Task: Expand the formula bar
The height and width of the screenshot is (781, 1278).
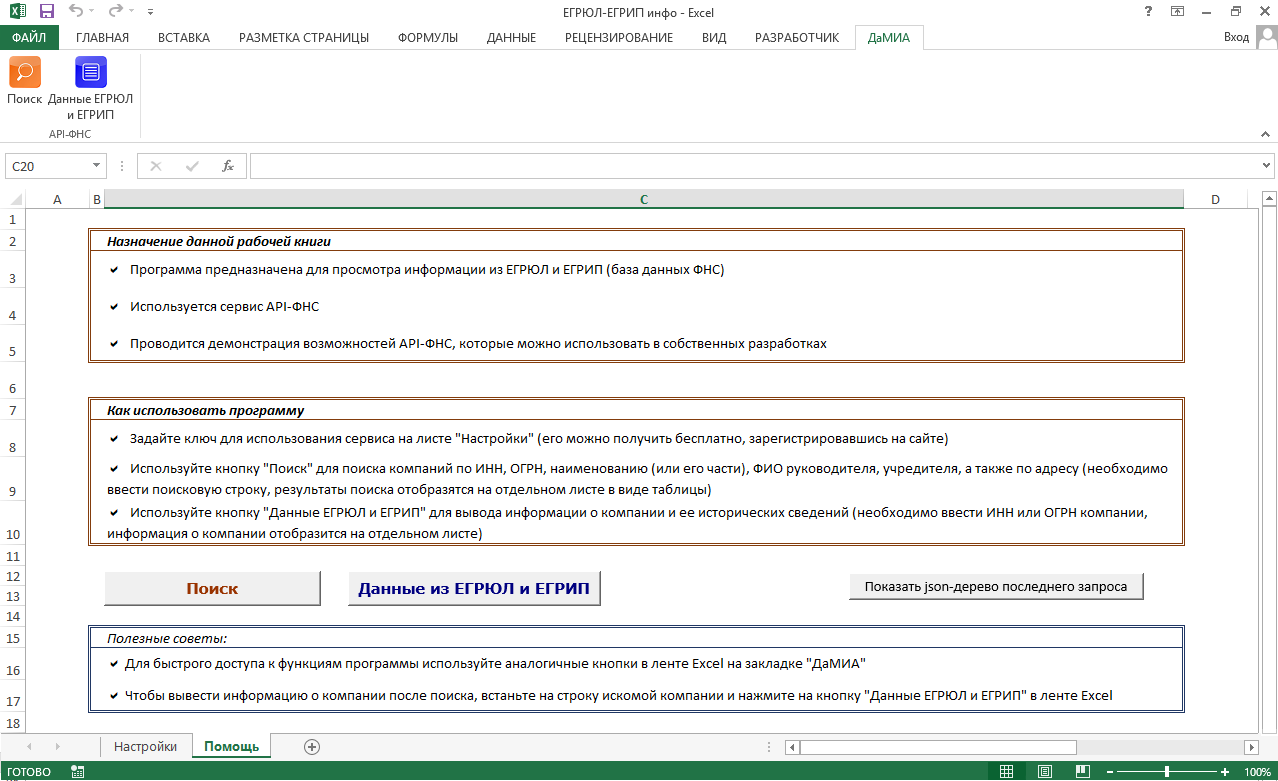Action: click(1267, 166)
